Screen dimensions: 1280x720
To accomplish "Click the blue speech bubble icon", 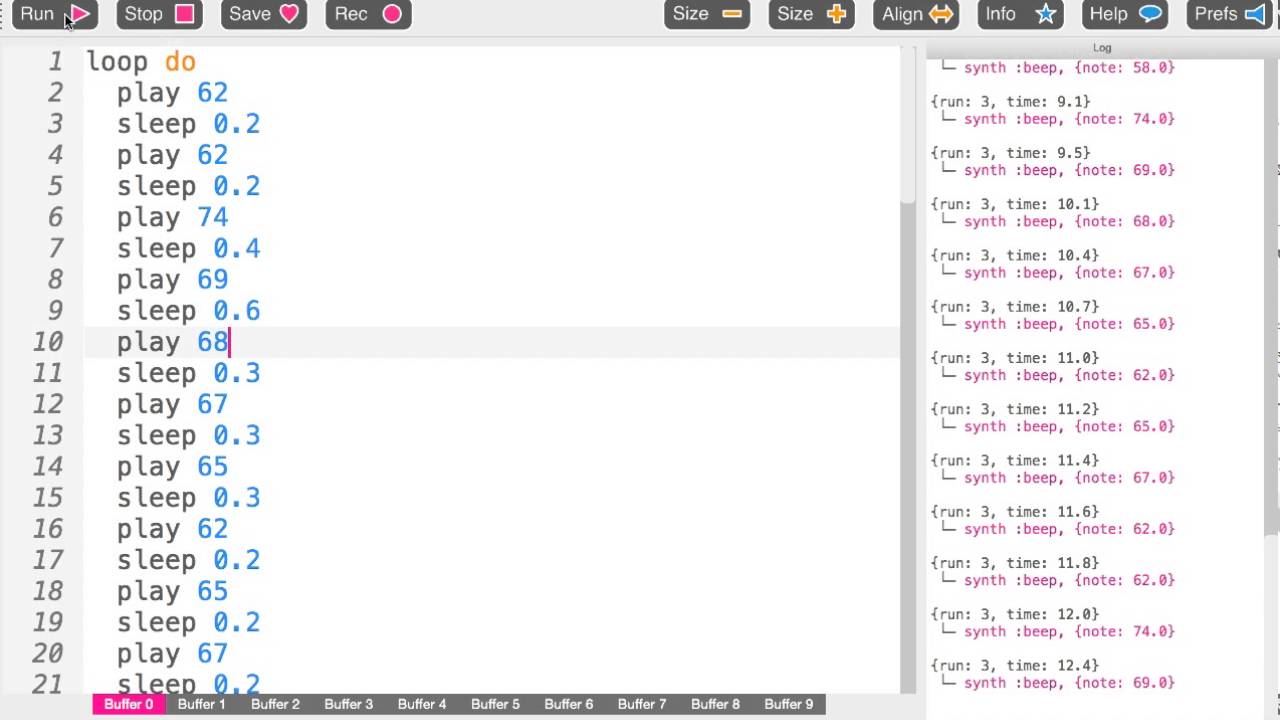I will click(1150, 14).
